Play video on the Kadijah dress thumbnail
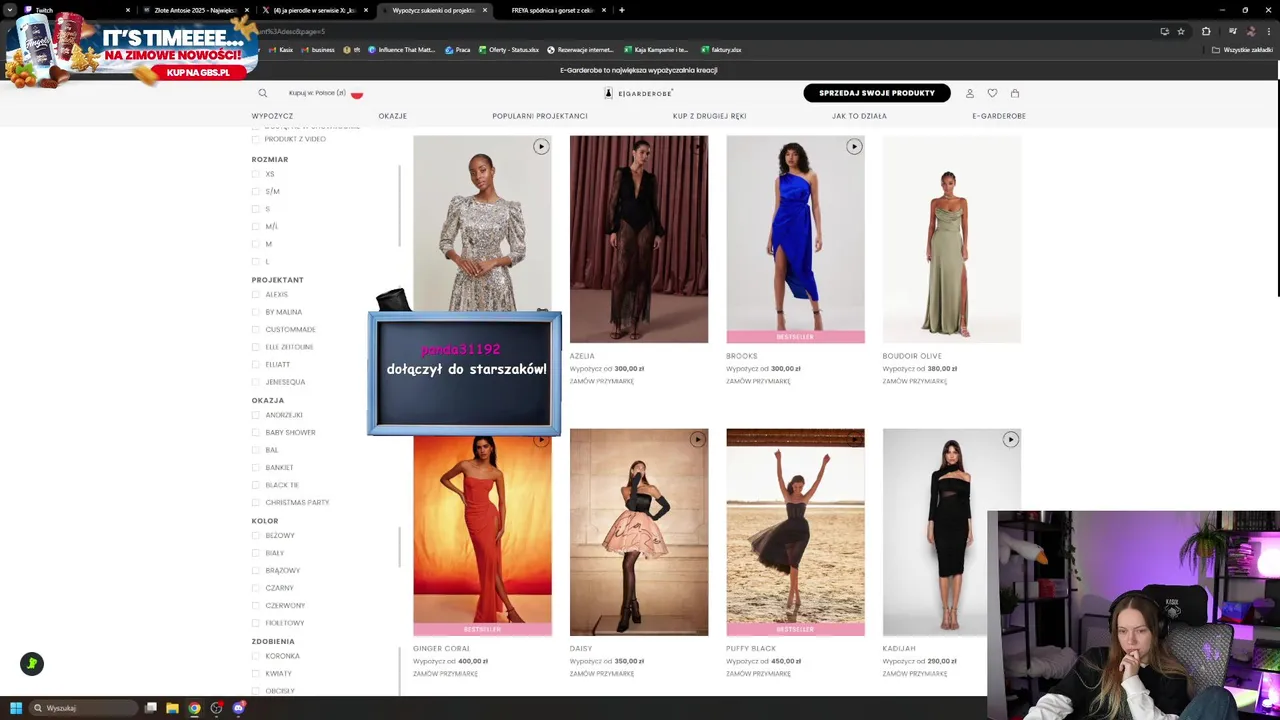 pyautogui.click(x=1010, y=439)
